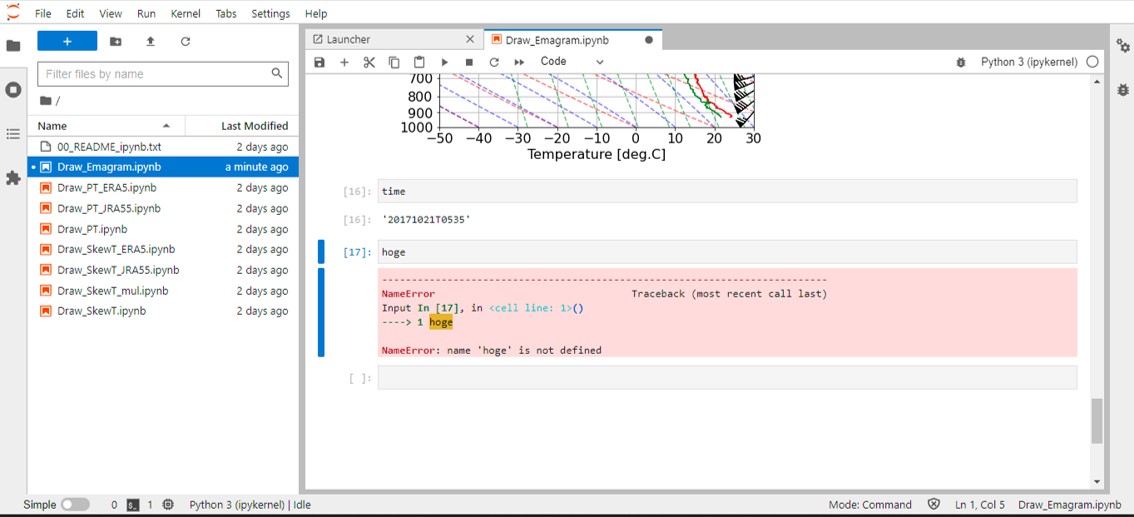The image size is (1134, 517).
Task: Open the Property Inspector gears icon
Action: click(x=1122, y=46)
